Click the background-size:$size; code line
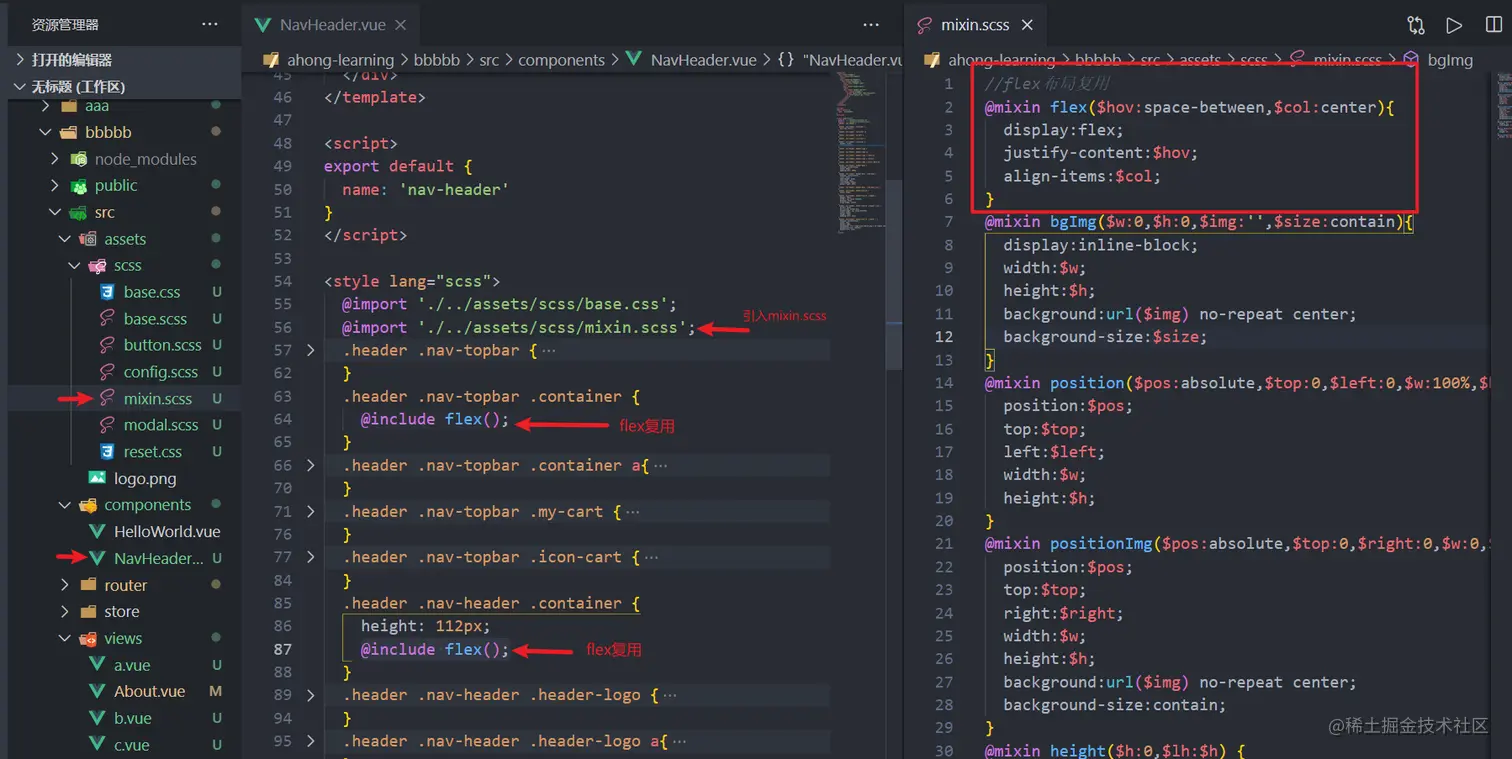 1105,337
